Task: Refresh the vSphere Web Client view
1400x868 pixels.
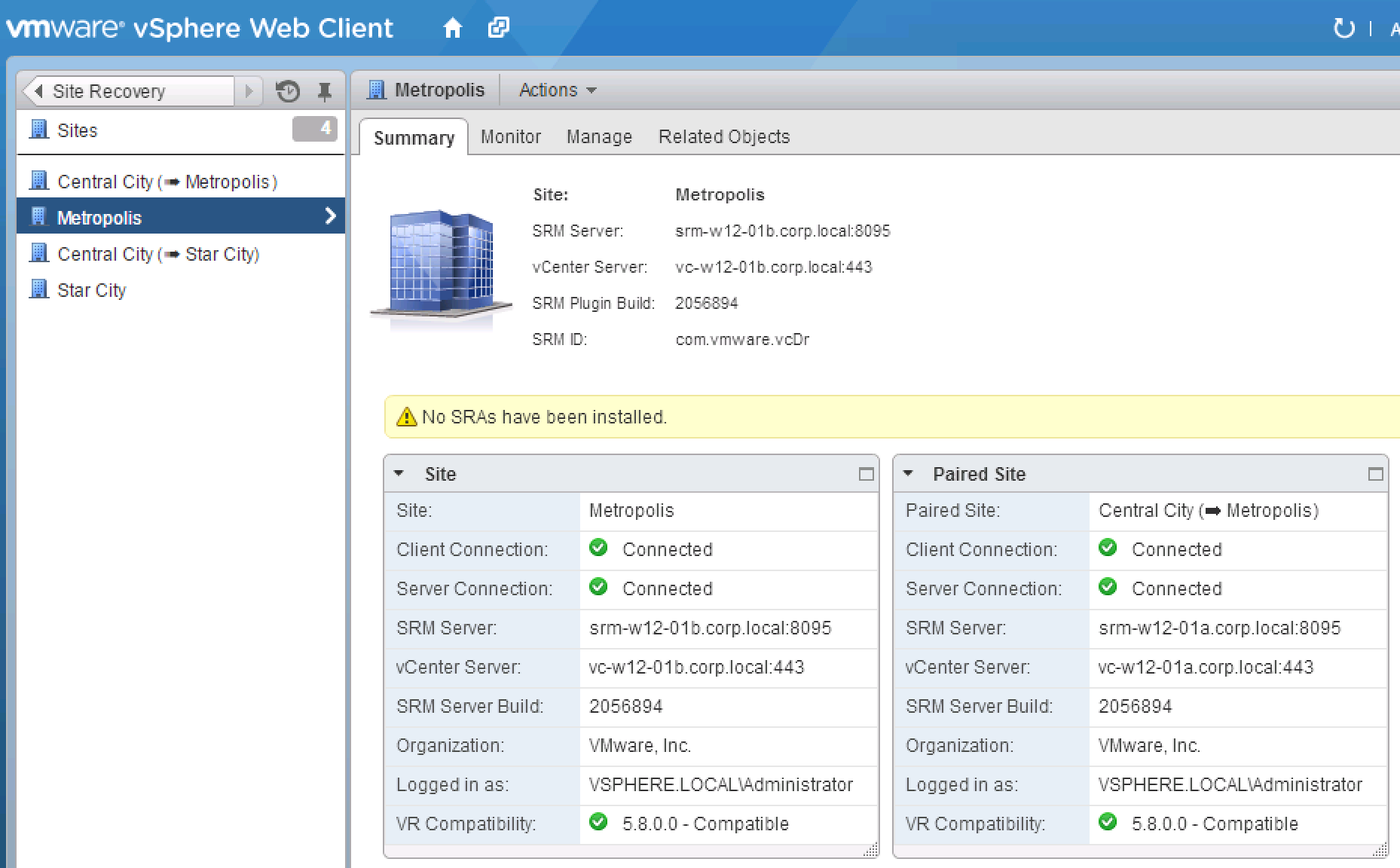Action: pos(1344,29)
